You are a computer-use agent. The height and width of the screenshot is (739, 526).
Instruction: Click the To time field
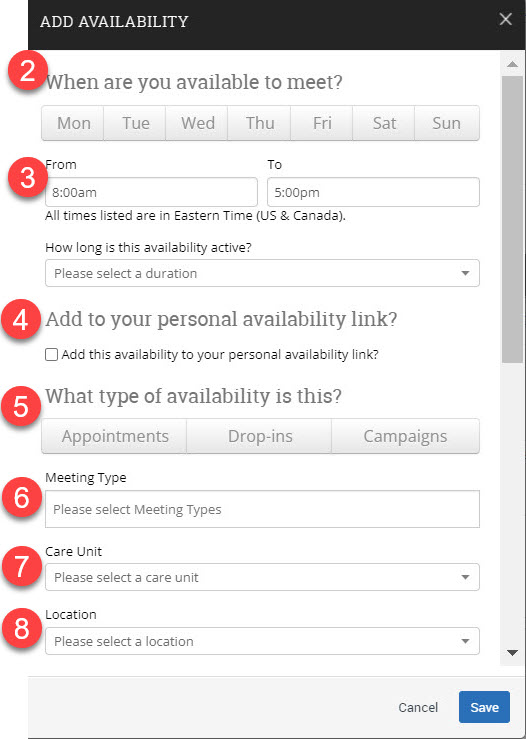pyautogui.click(x=373, y=192)
